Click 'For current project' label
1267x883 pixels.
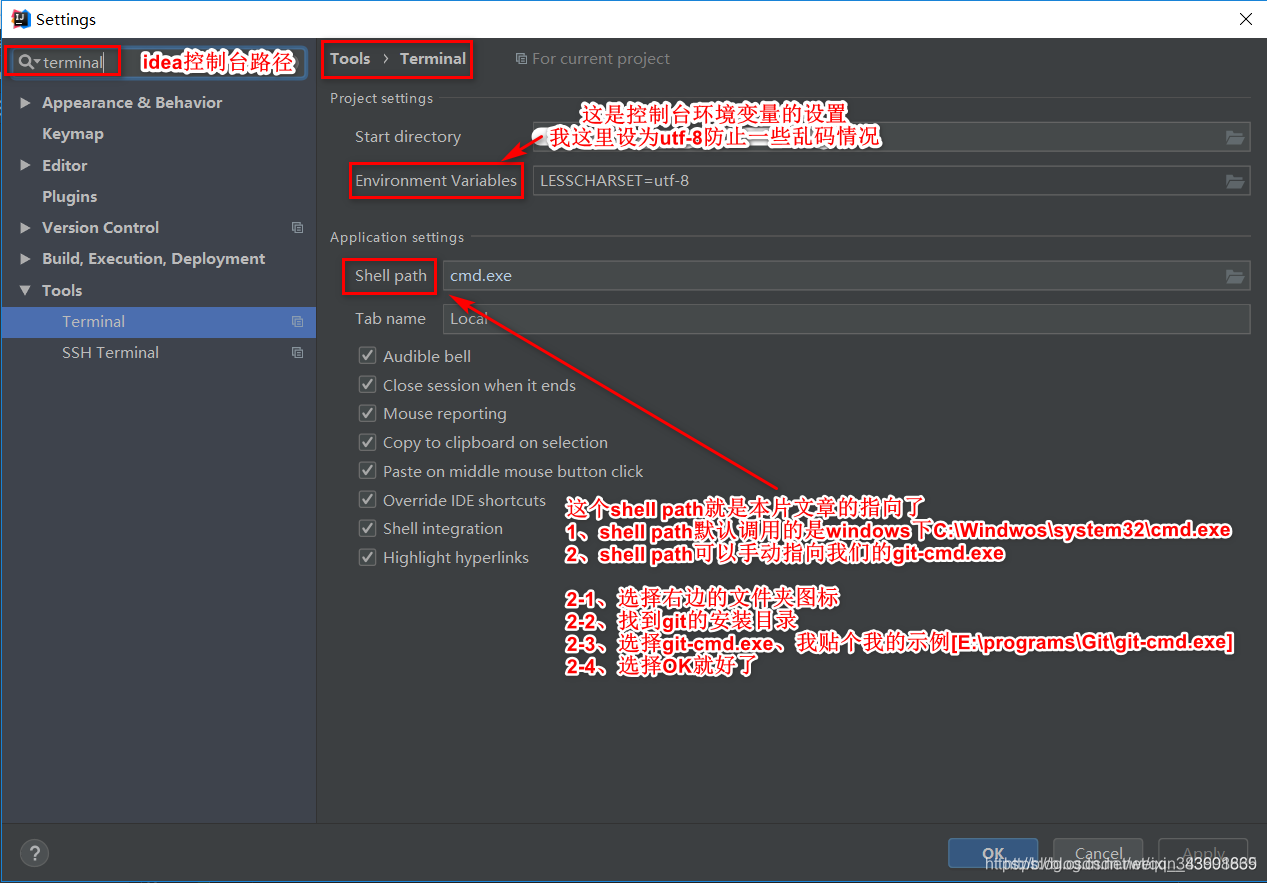click(601, 59)
